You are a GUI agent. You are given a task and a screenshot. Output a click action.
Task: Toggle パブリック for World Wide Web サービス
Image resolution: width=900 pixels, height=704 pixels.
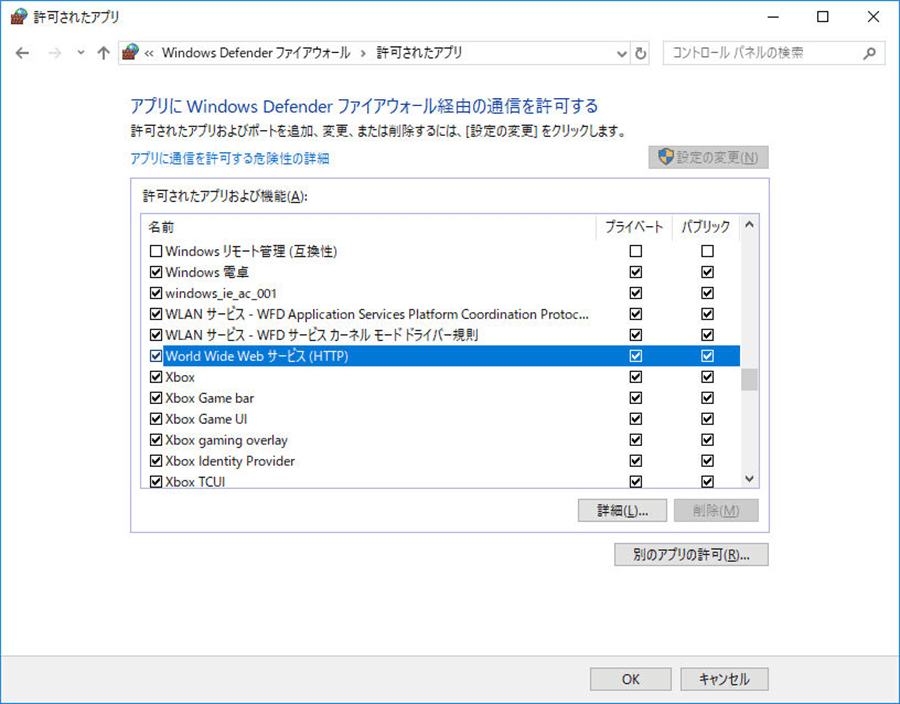pyautogui.click(x=707, y=356)
